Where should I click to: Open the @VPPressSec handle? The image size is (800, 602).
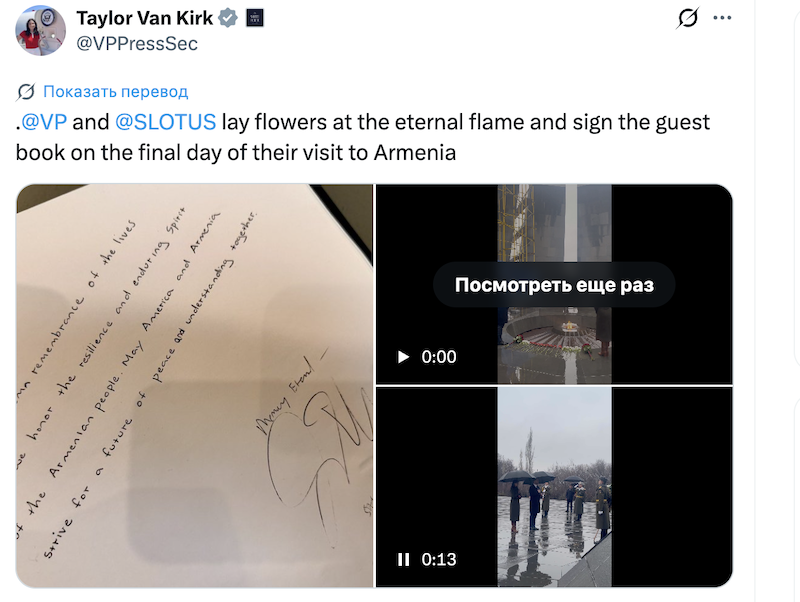click(137, 44)
